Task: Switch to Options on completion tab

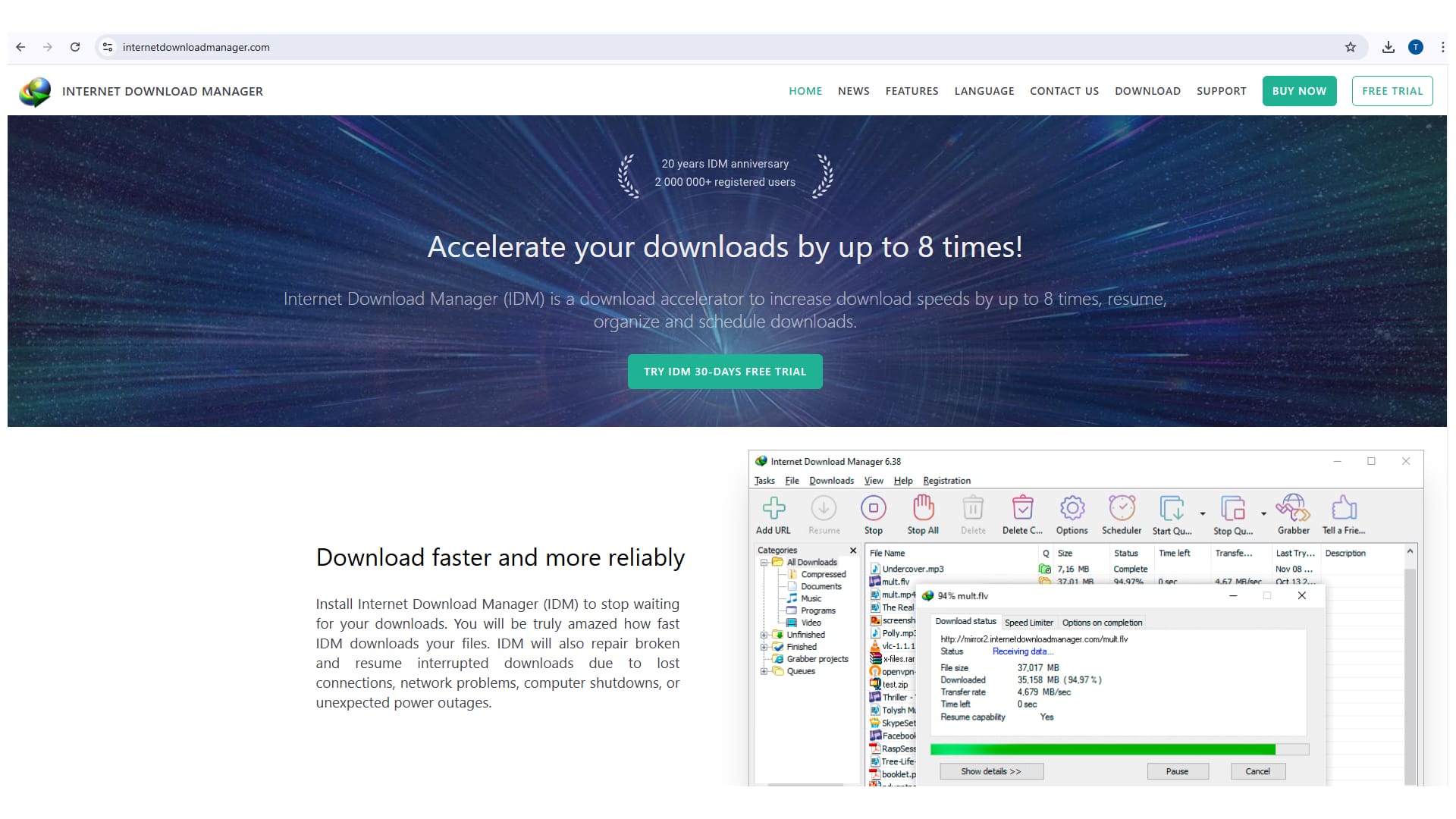Action: (1102, 623)
